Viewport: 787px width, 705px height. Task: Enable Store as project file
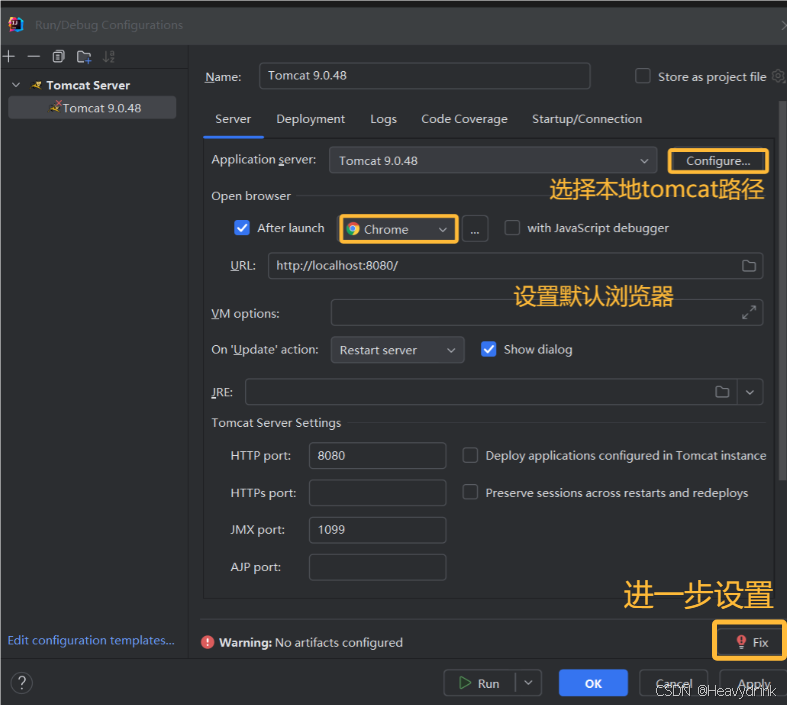(642, 76)
